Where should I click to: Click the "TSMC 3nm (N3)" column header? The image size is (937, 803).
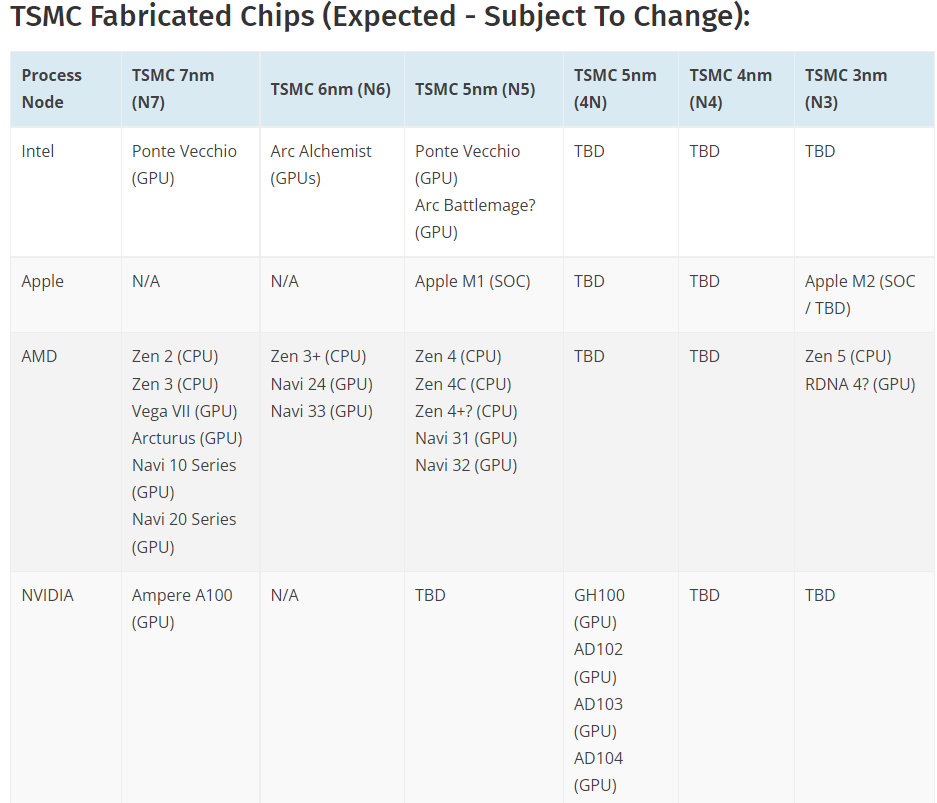point(846,88)
